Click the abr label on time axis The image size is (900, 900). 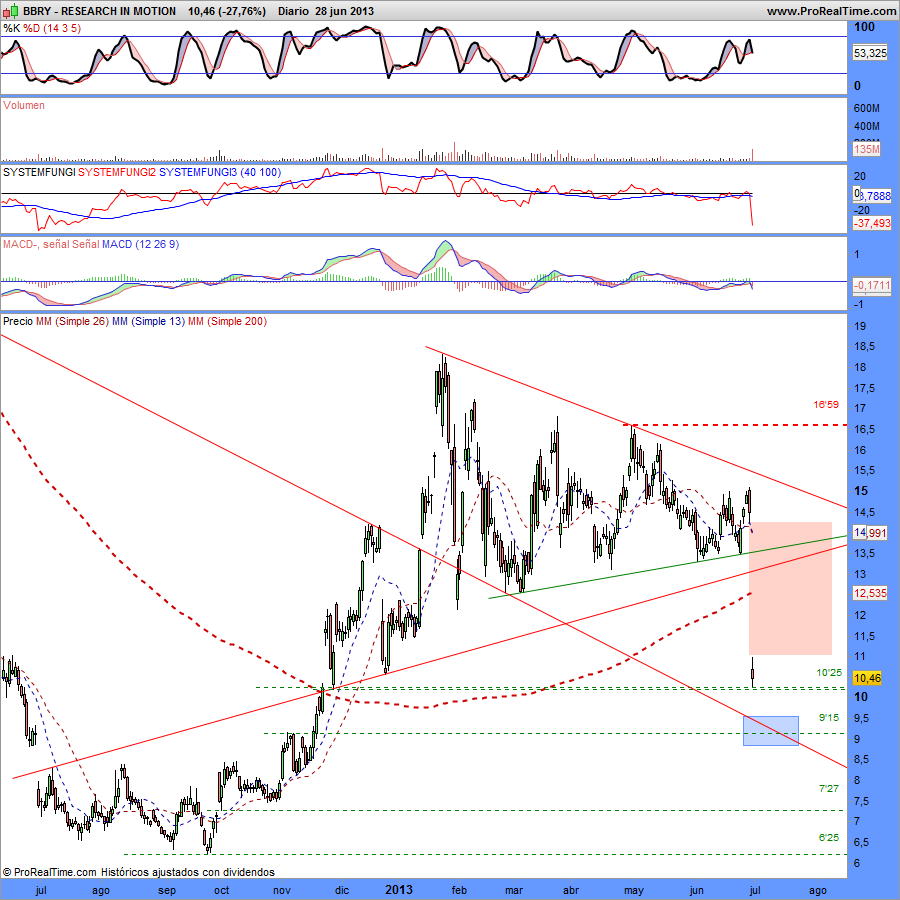[x=571, y=890]
